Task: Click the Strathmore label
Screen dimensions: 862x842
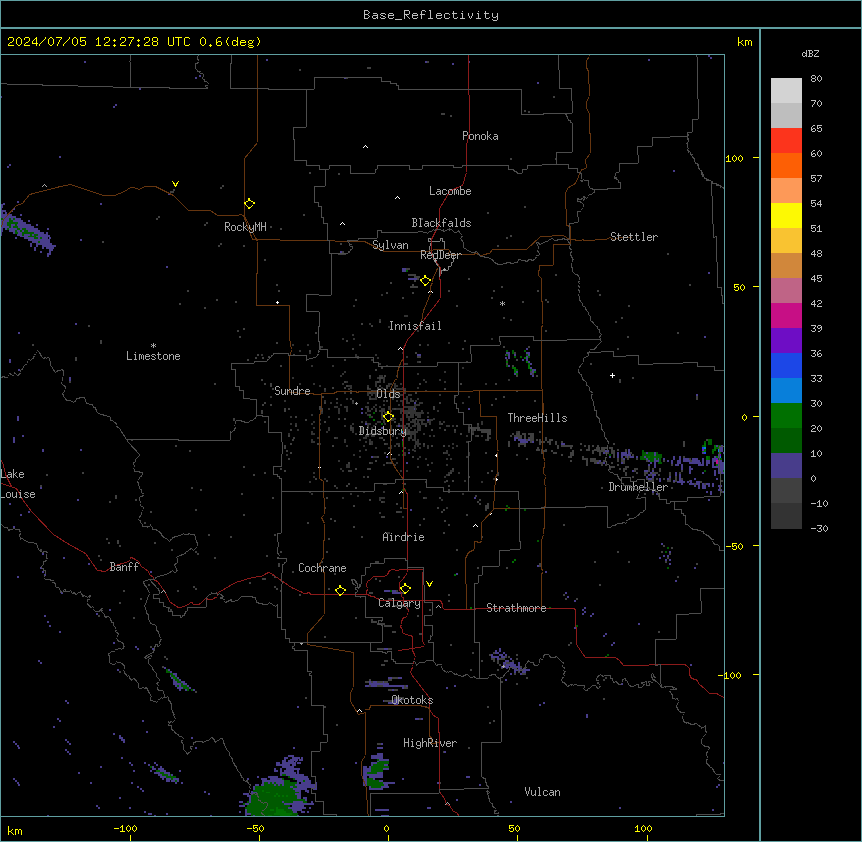Action: [x=516, y=608]
